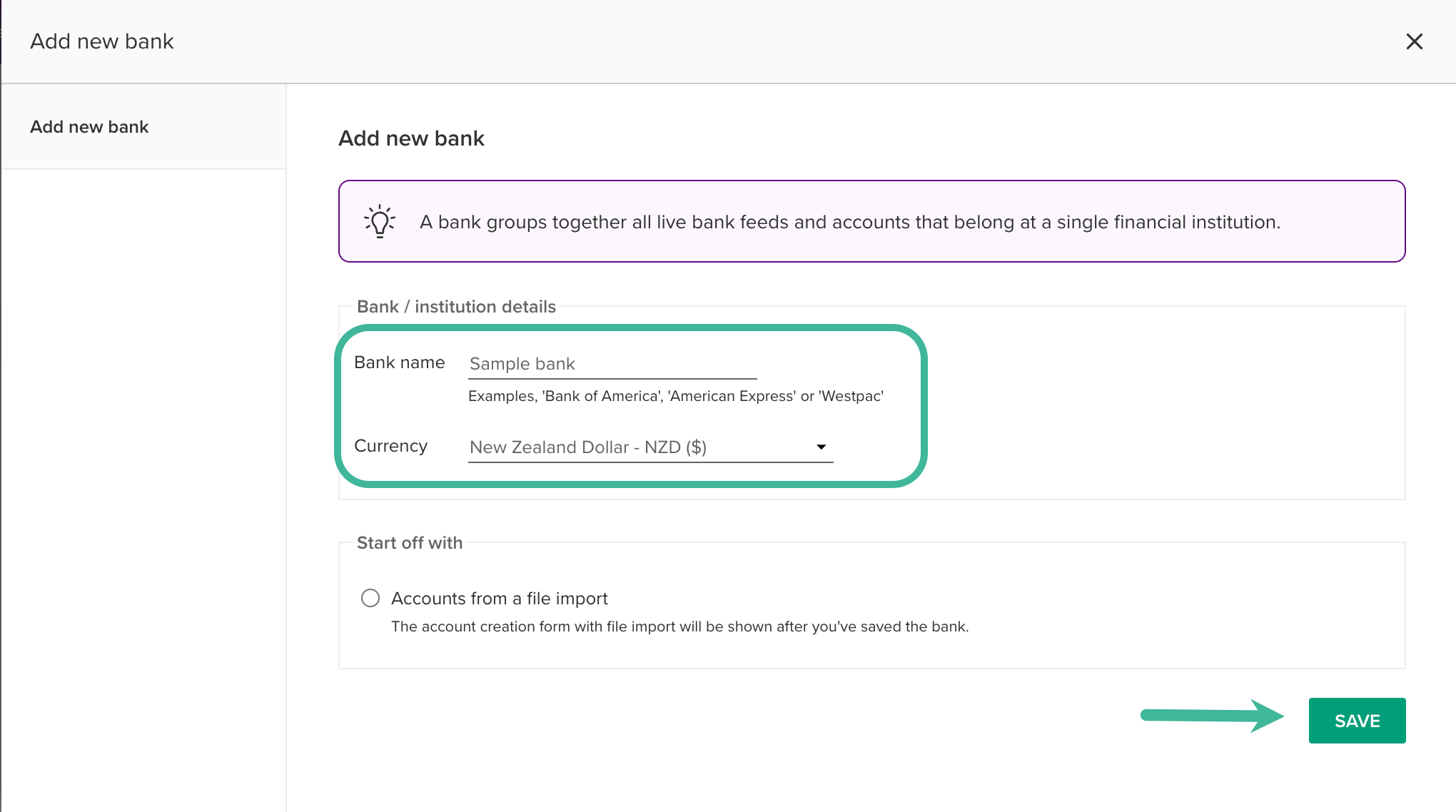Open the New Zealand Dollar currency selector

tap(642, 447)
